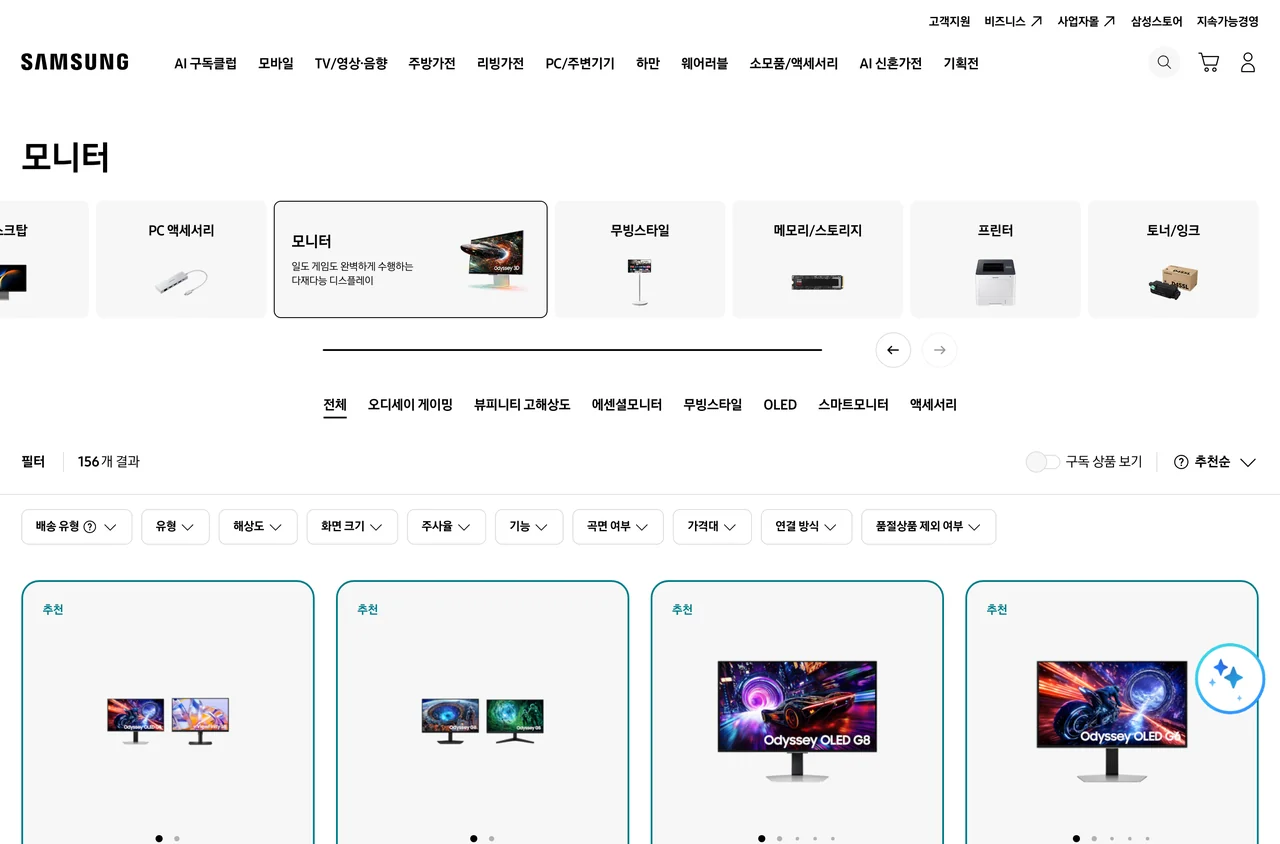Open the dual Odyssey OLED monitors product image
The height and width of the screenshot is (844, 1280).
click(168, 721)
